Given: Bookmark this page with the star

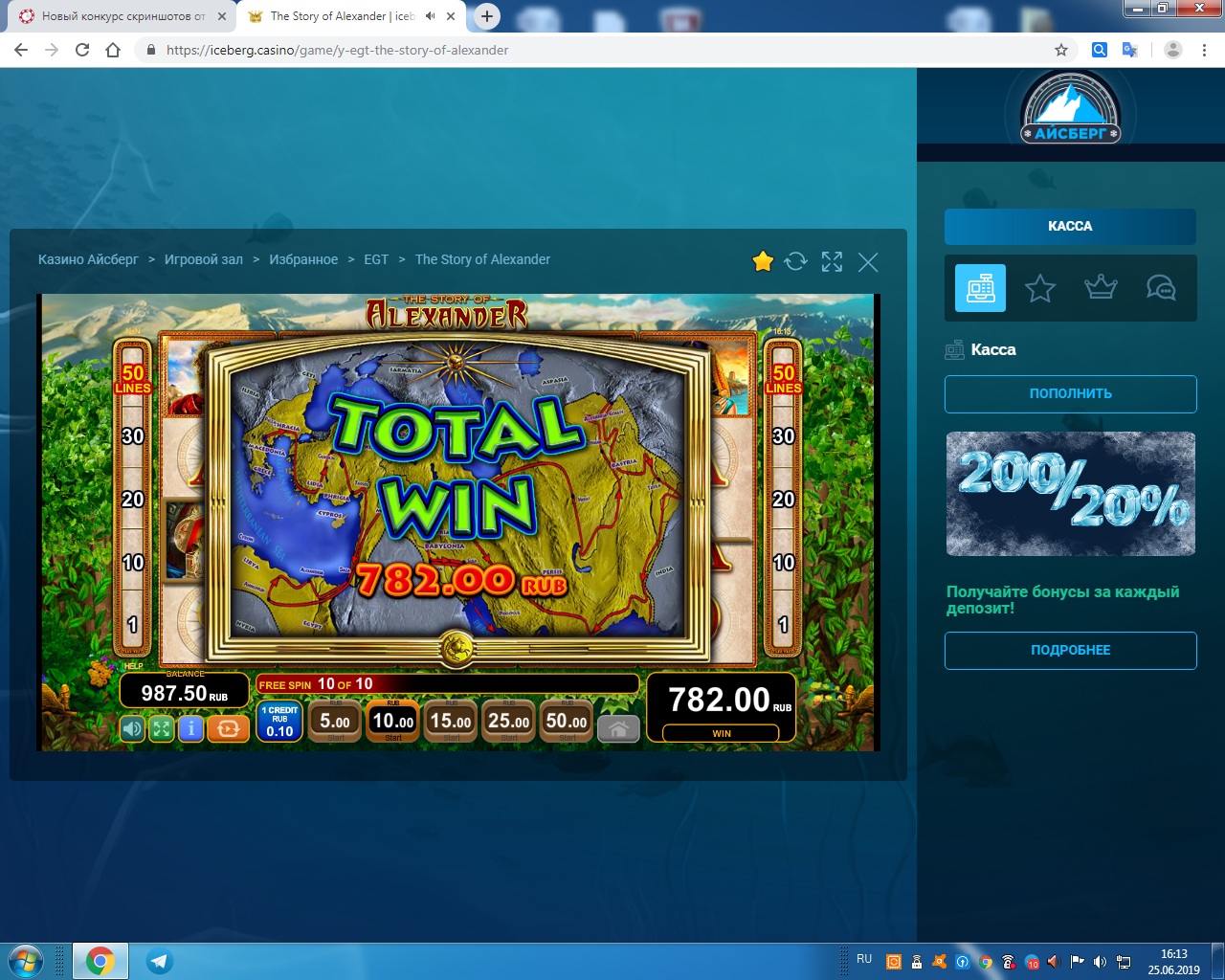Looking at the screenshot, I should click(1060, 50).
